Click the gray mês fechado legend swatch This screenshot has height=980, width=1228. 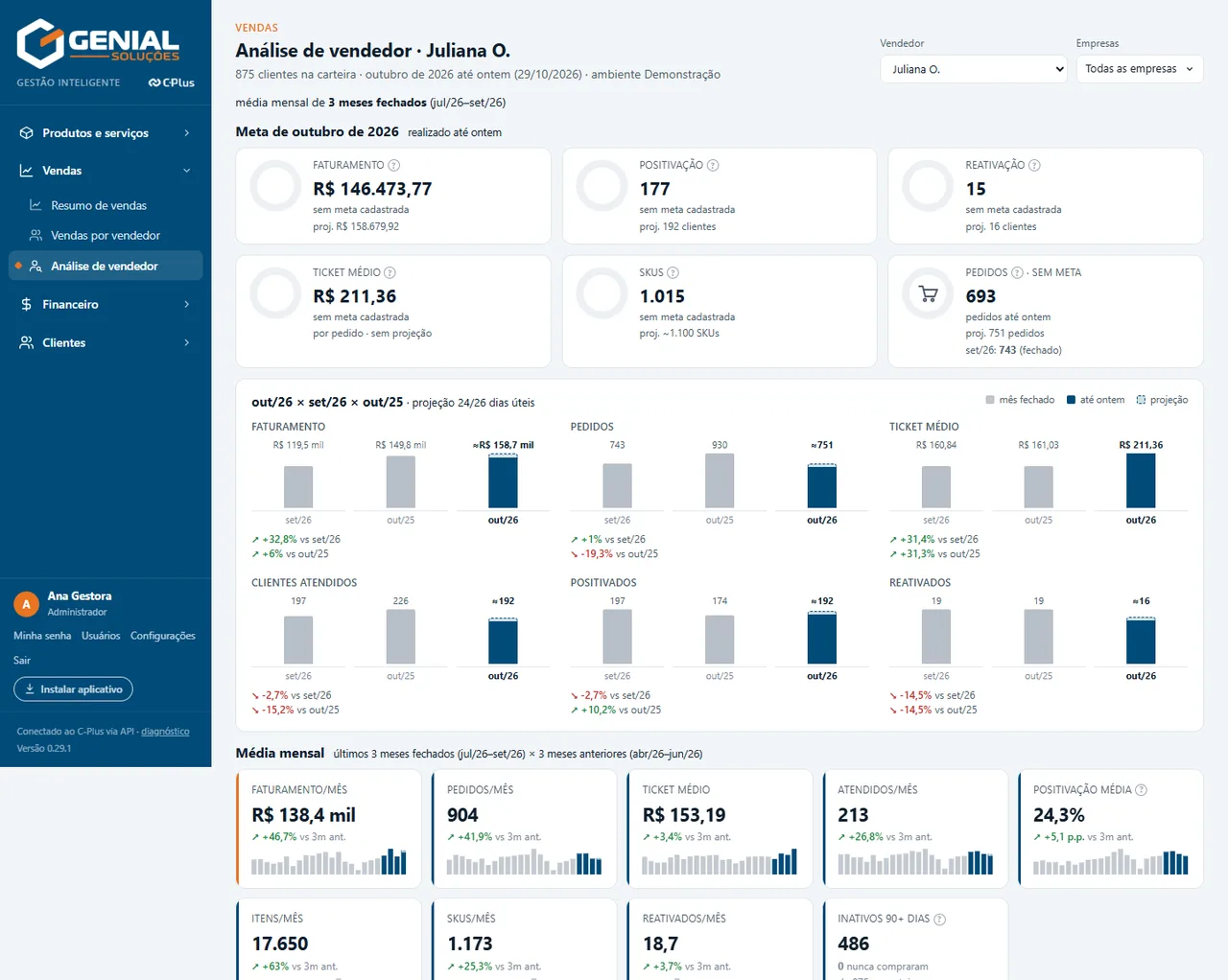[x=990, y=400]
